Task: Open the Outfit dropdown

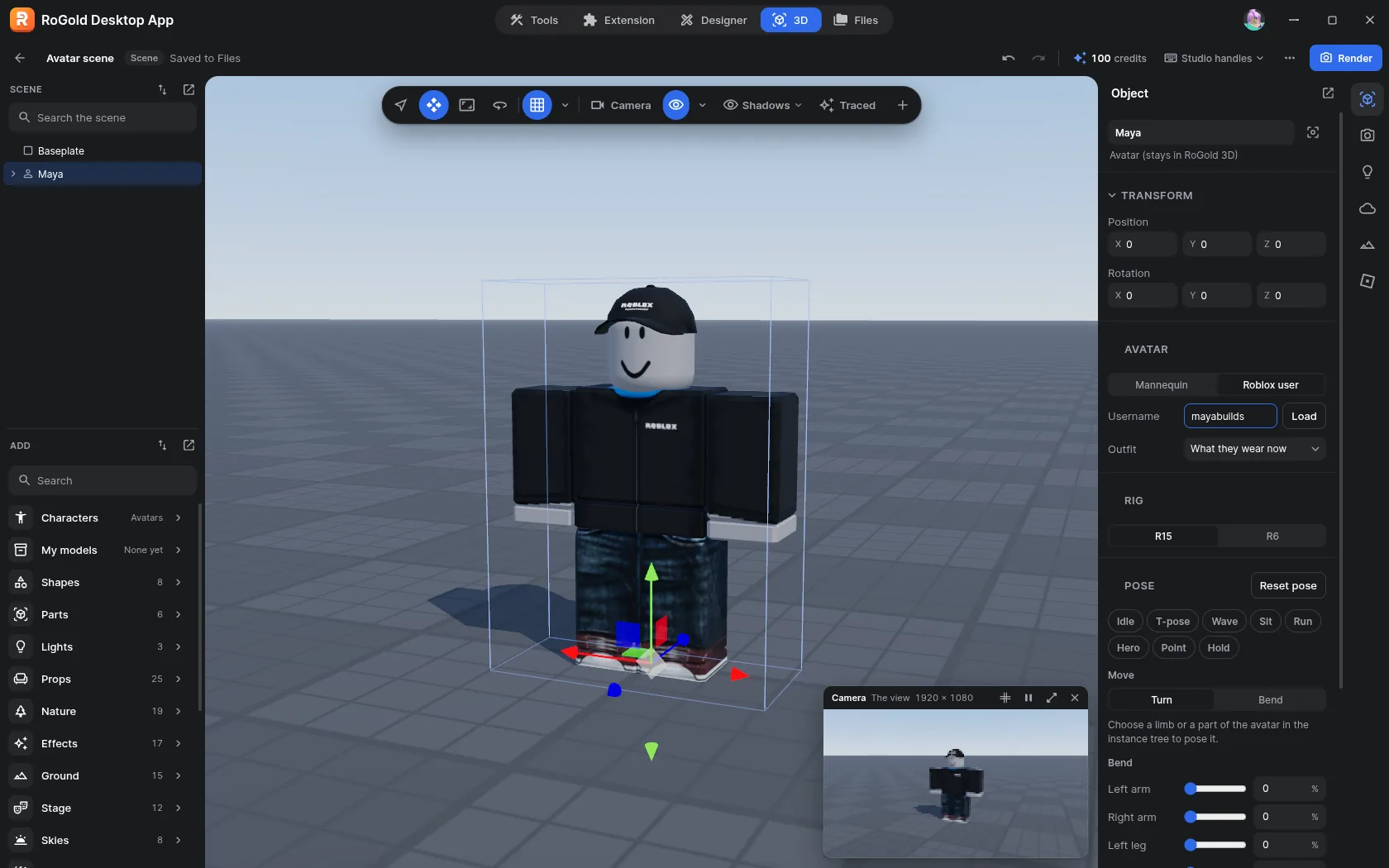Action: point(1254,449)
